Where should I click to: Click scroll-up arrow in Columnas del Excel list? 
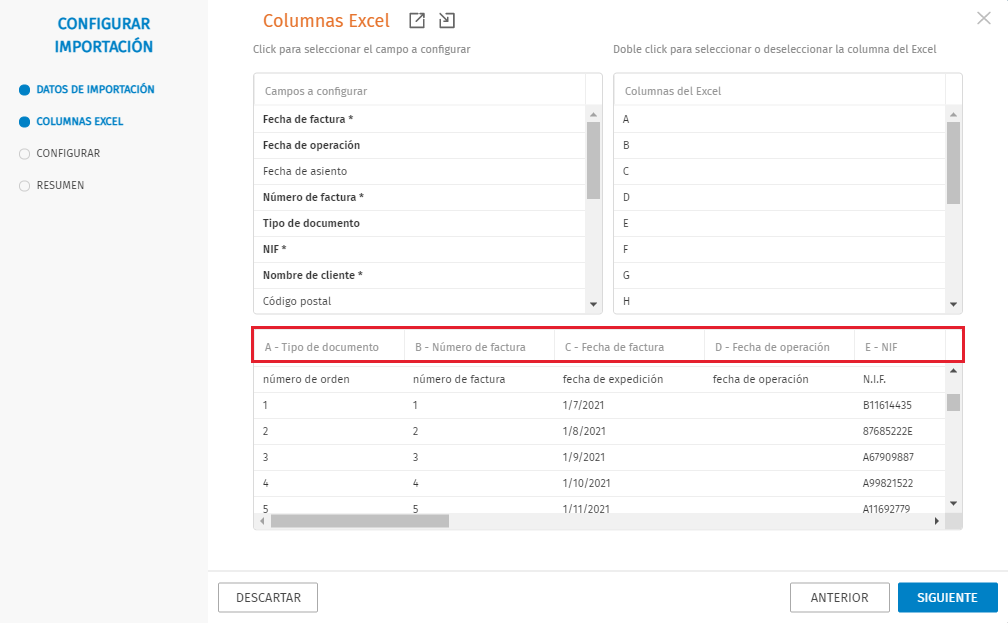point(953,114)
